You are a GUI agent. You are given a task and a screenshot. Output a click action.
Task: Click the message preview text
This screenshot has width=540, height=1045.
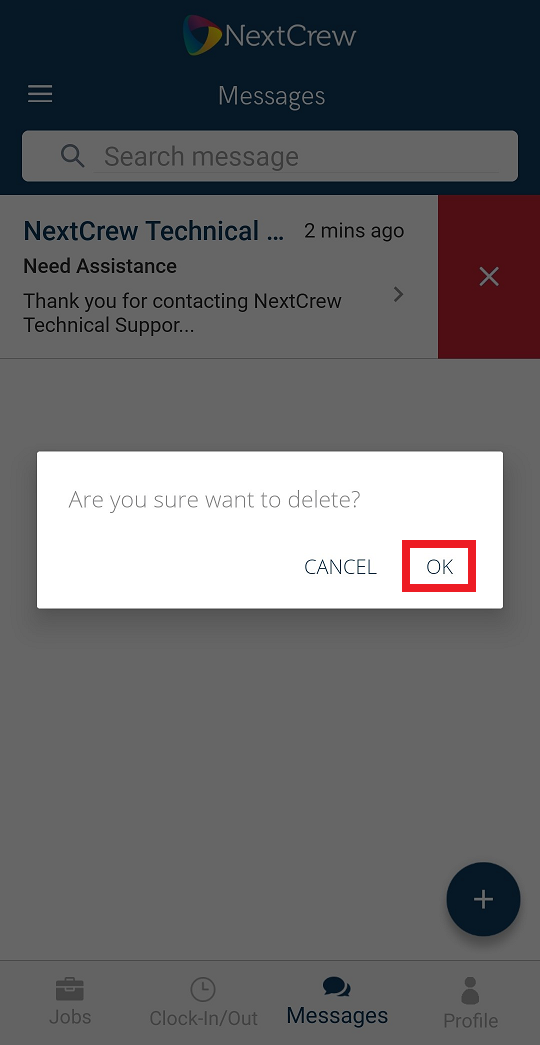(182, 313)
